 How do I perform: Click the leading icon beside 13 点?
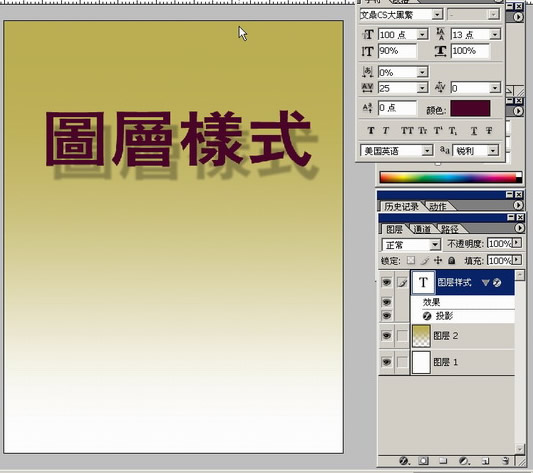(441, 34)
